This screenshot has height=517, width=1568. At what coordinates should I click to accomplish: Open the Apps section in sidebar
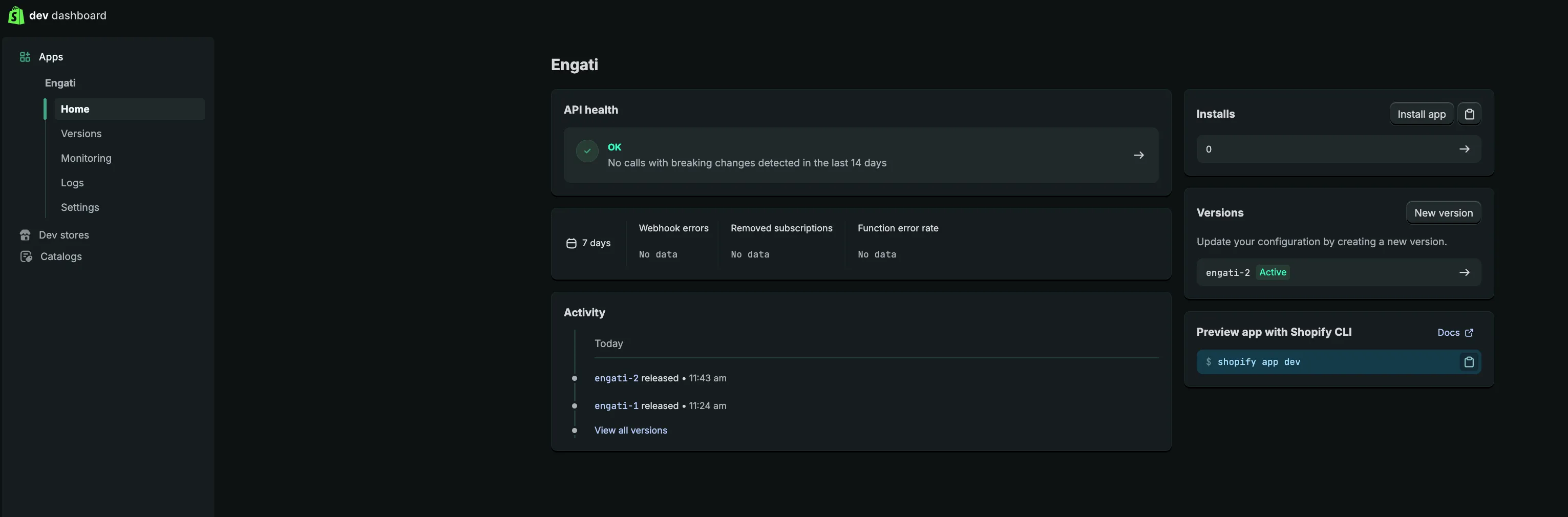pyautogui.click(x=51, y=57)
